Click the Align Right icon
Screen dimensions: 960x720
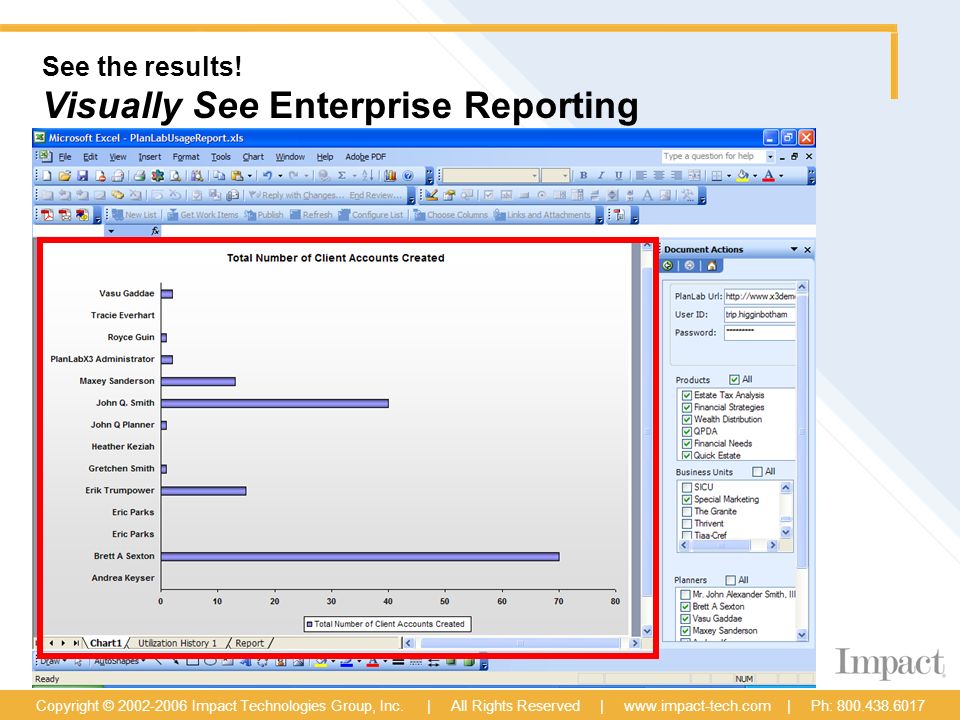[677, 176]
